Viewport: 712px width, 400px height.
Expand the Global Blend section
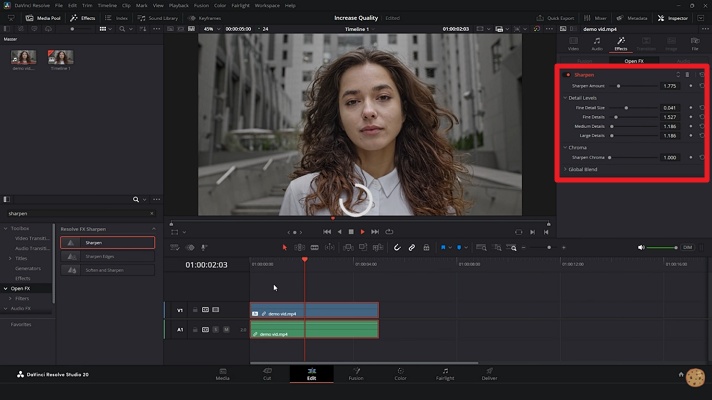point(564,169)
